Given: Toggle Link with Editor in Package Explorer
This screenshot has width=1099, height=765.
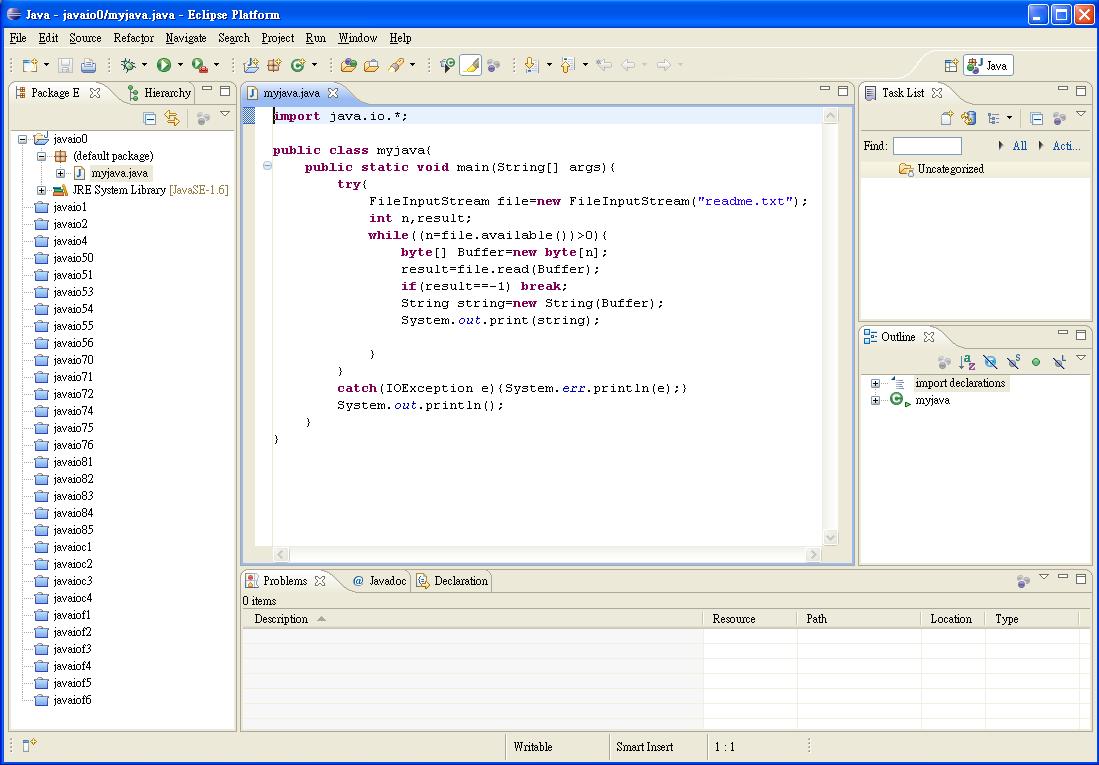Looking at the screenshot, I should (x=172, y=119).
